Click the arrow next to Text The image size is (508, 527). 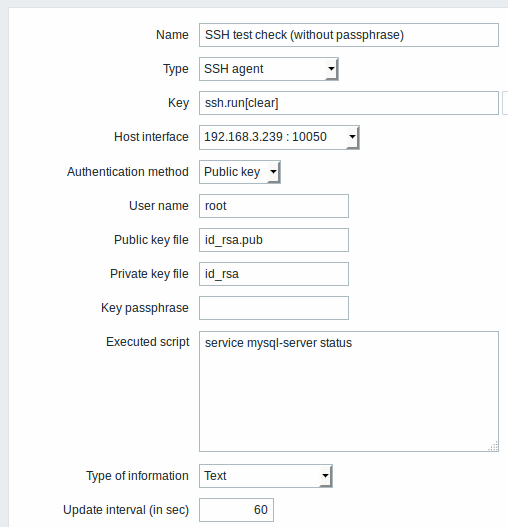tap(325, 476)
